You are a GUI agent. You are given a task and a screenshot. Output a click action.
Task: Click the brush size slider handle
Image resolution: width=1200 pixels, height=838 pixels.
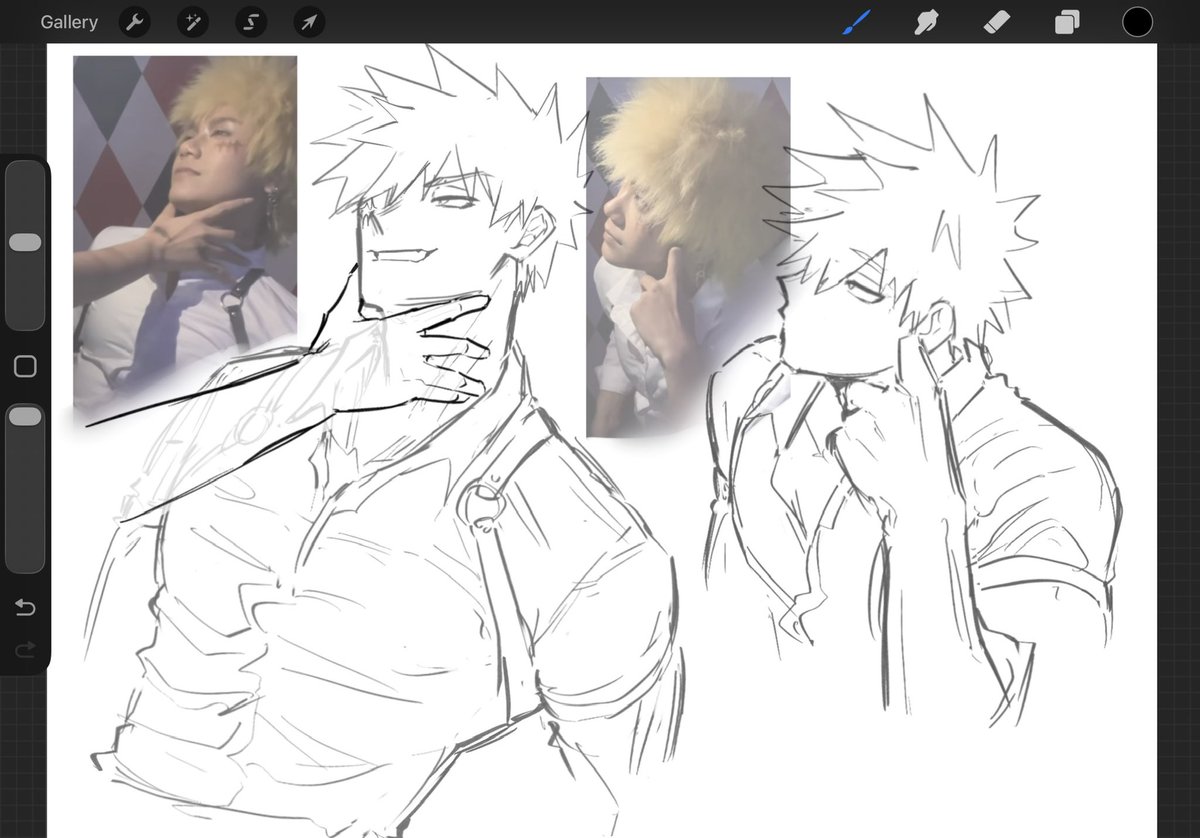pos(25,243)
